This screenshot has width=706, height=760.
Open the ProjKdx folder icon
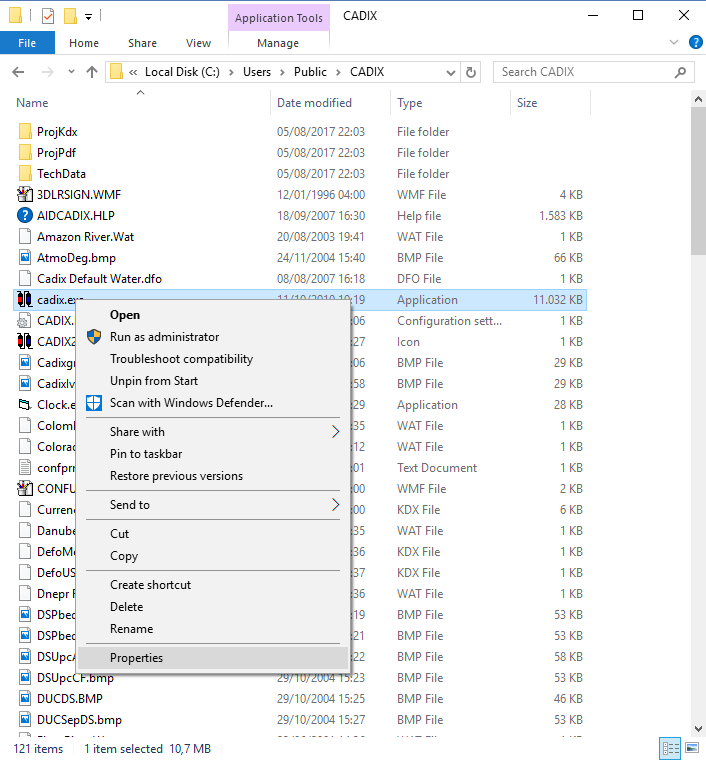(25, 131)
